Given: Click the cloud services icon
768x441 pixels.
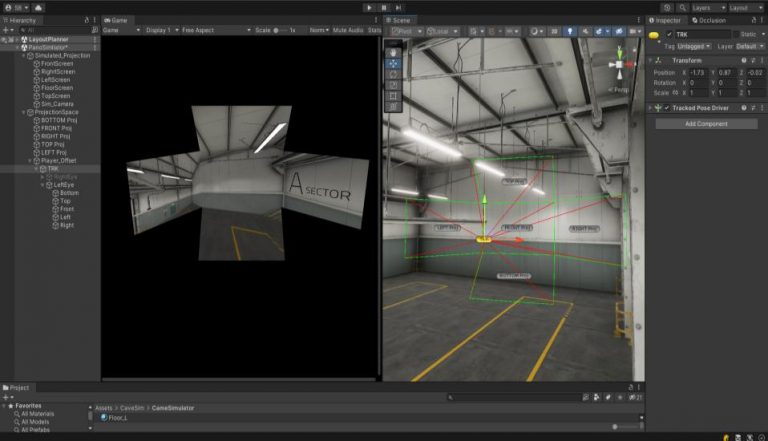Looking at the screenshot, I should pos(38,7).
